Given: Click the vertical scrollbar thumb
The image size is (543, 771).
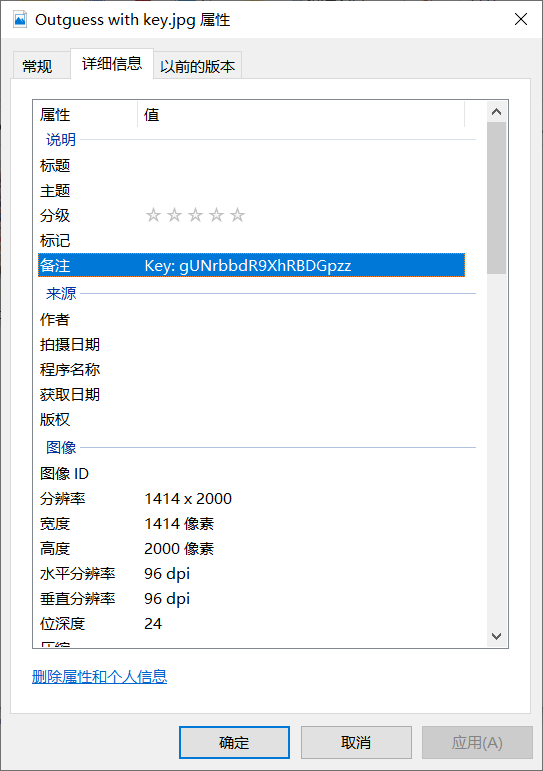Looking at the screenshot, I should pyautogui.click(x=496, y=198).
